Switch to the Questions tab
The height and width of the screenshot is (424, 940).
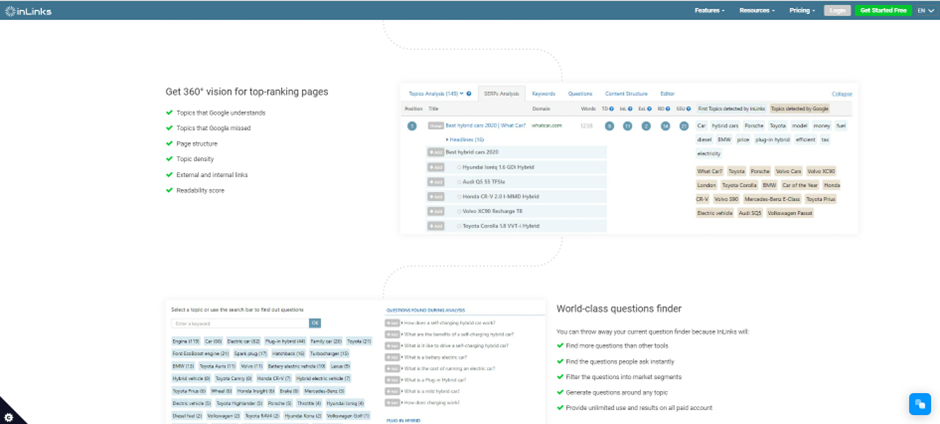[580, 94]
